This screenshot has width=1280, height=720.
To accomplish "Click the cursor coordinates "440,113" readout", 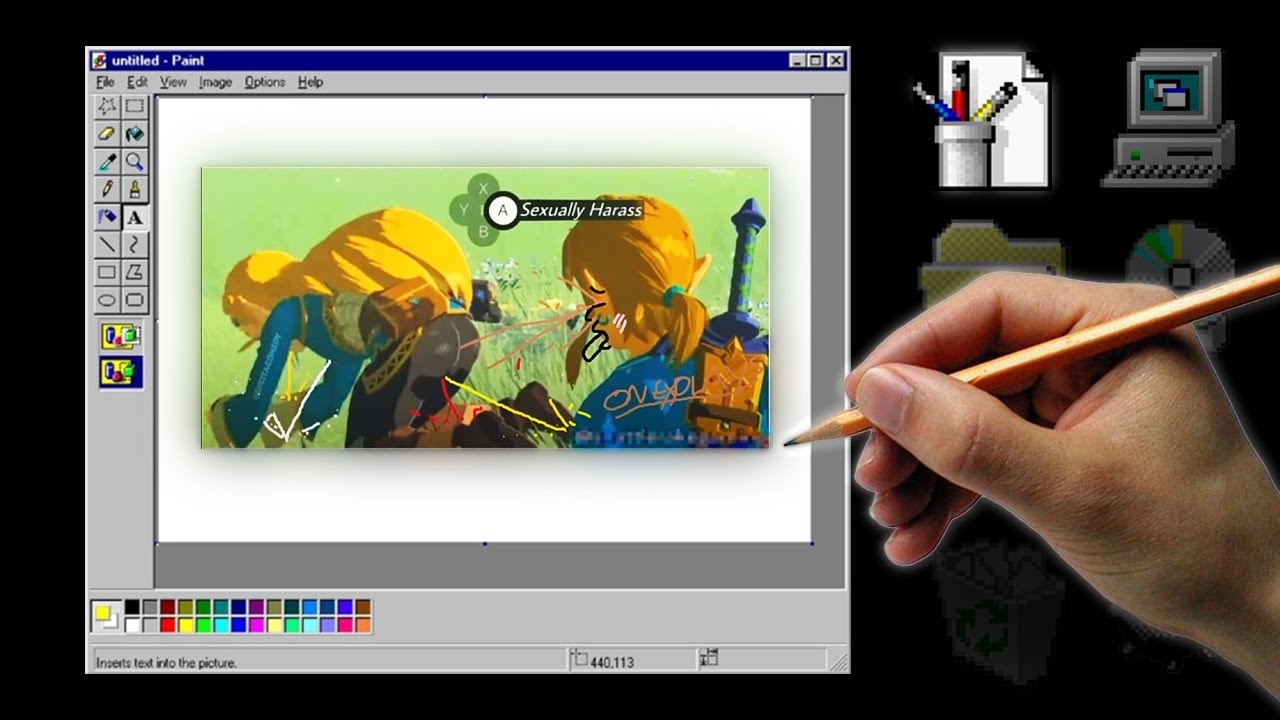I will (x=611, y=662).
